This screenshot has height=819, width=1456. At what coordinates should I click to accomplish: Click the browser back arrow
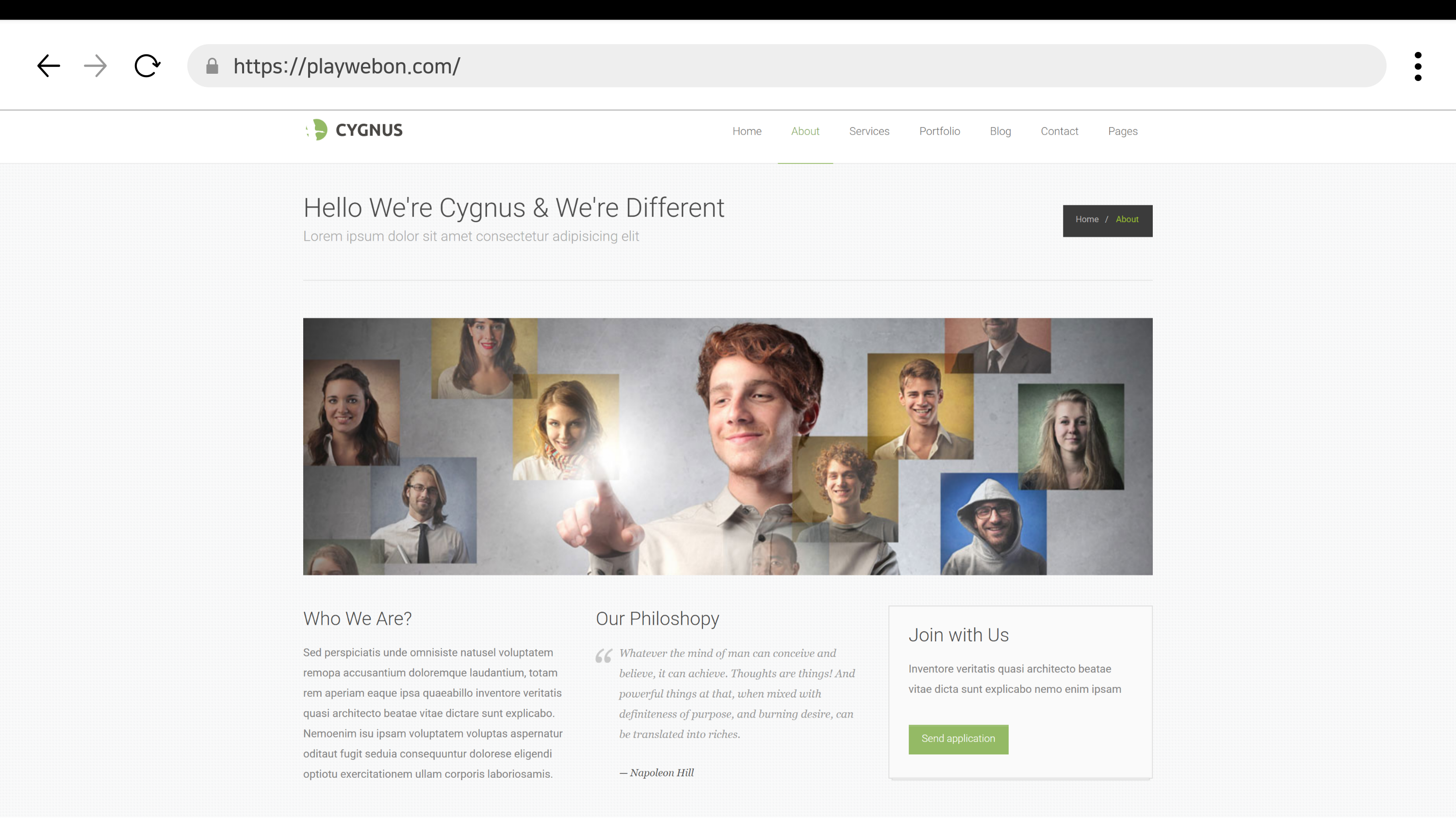[x=49, y=66]
